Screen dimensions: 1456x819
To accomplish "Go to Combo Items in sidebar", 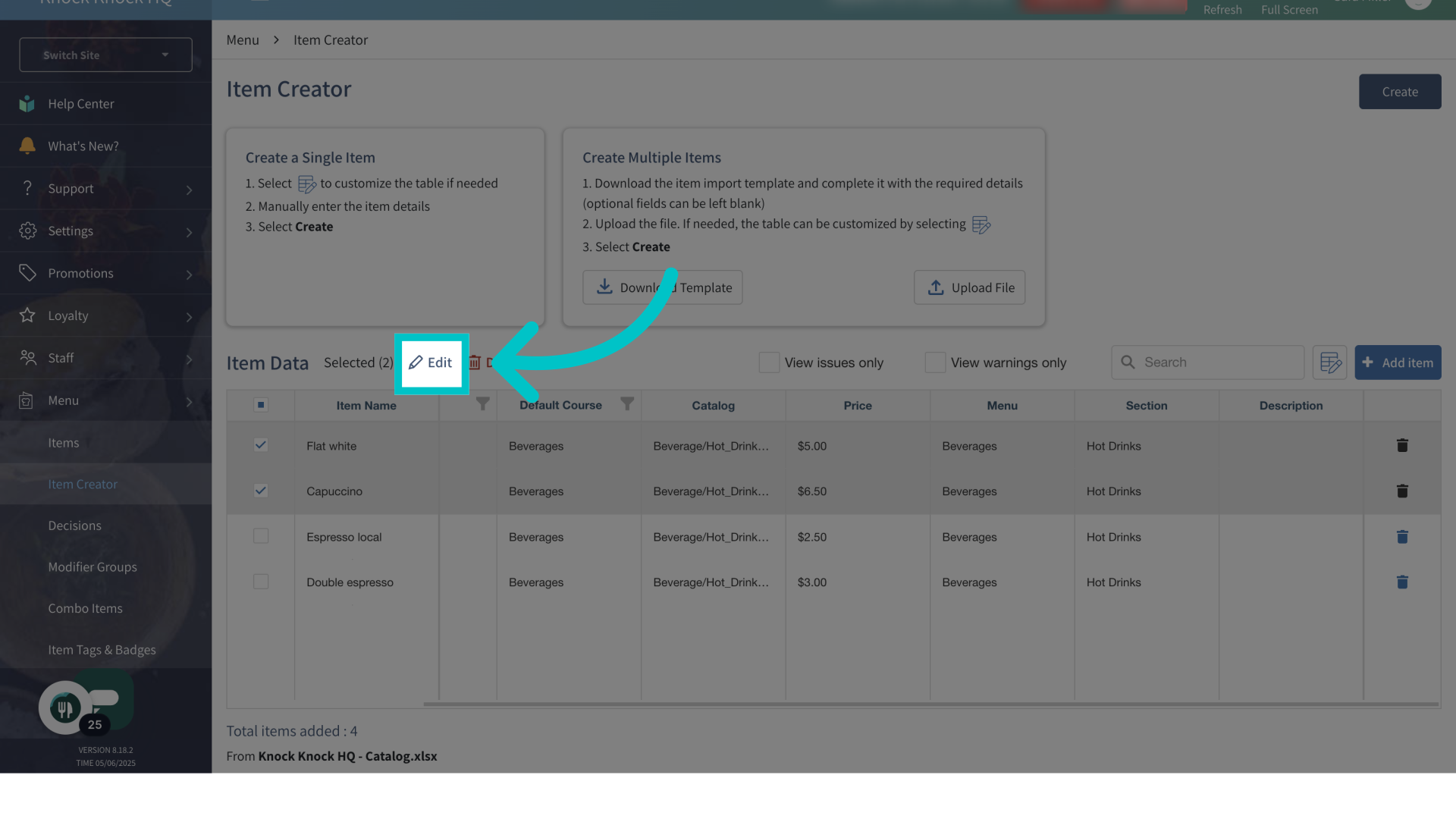I will tap(85, 608).
